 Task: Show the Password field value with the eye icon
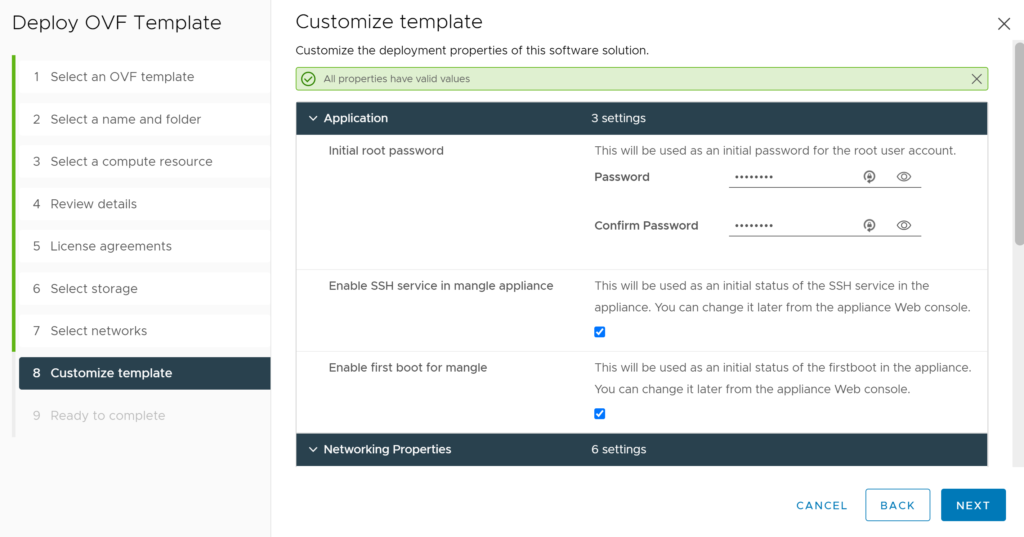coord(904,176)
